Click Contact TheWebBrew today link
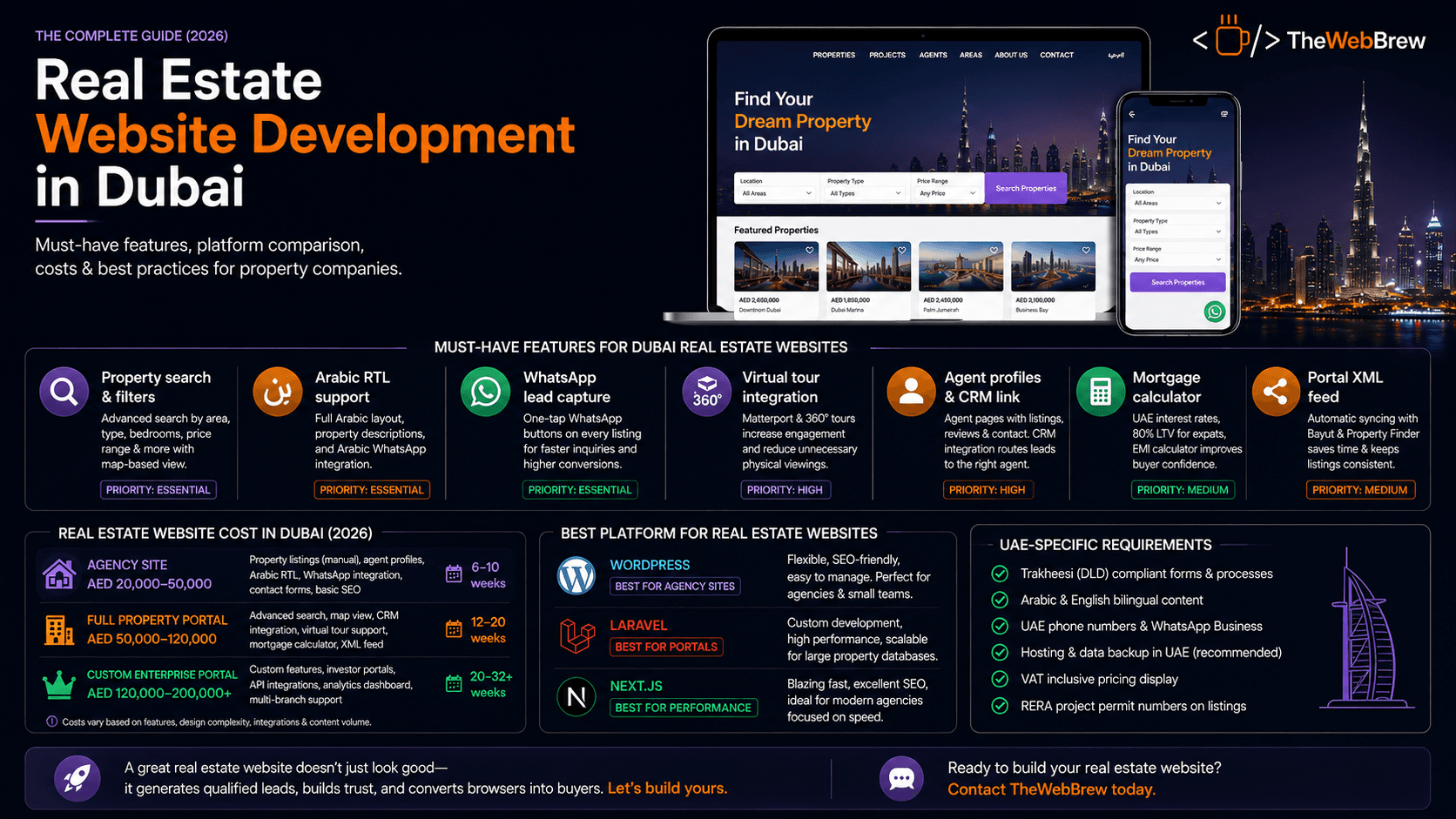The image size is (1456, 819). coord(1052,789)
